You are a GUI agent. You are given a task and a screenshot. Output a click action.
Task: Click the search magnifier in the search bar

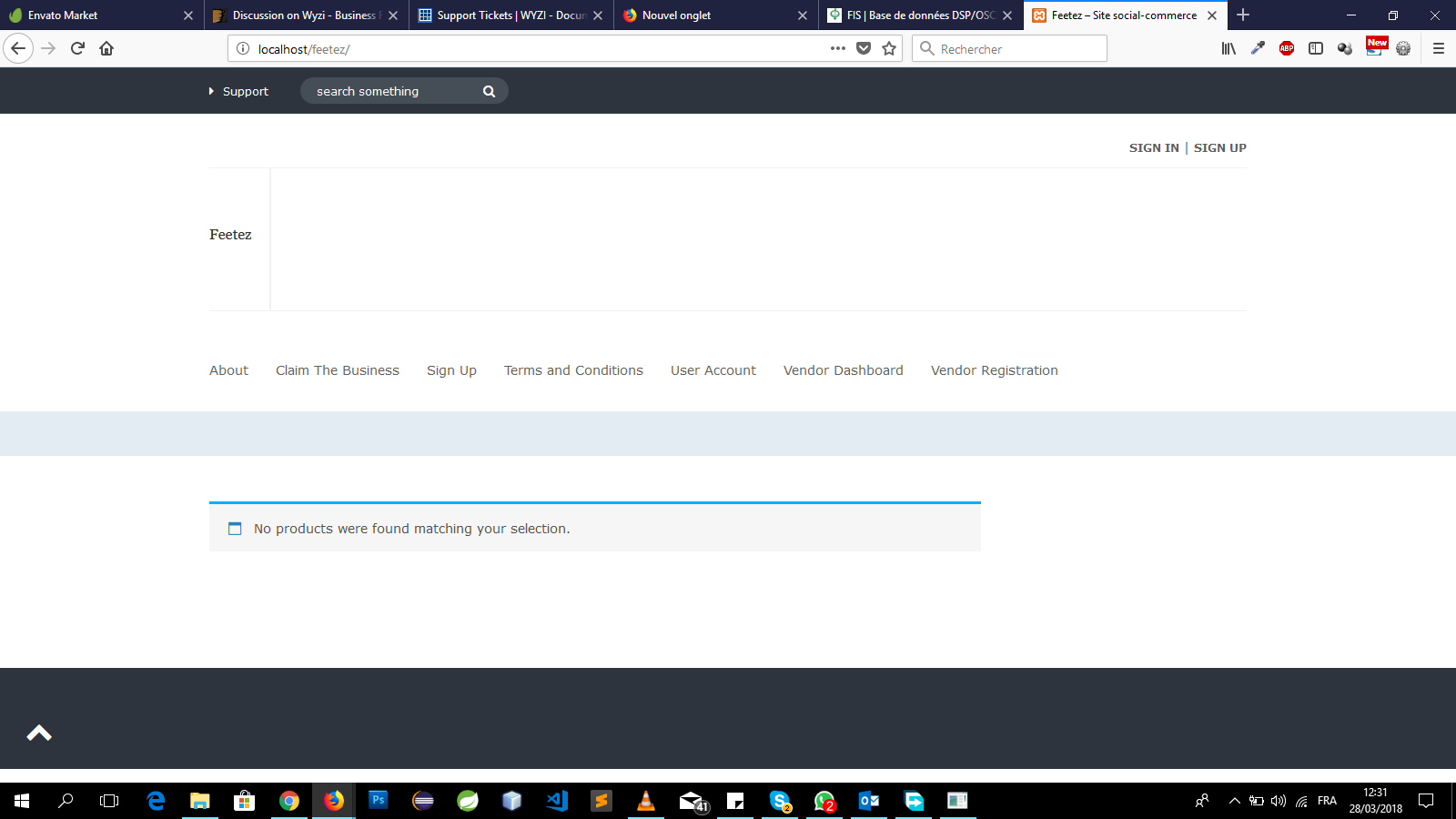tap(489, 91)
